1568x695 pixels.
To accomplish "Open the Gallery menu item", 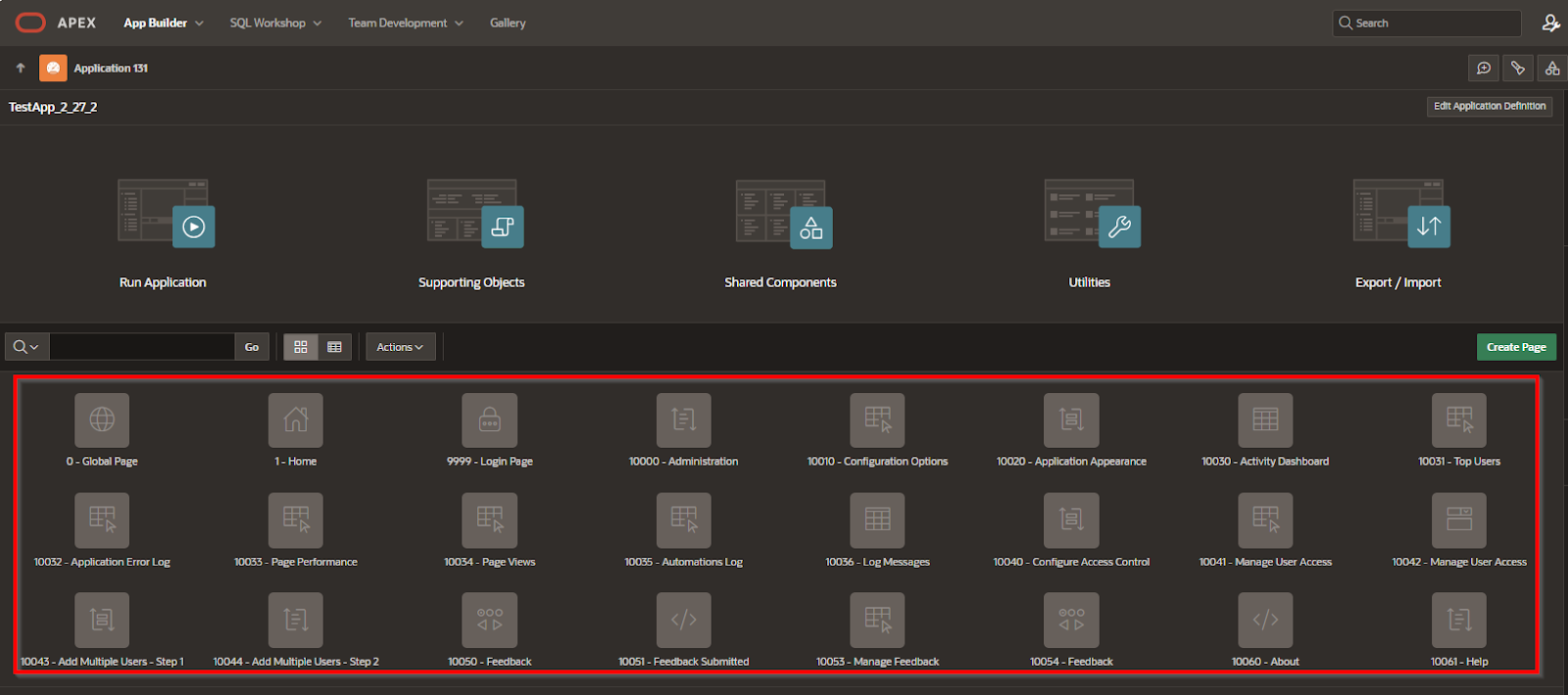I will [508, 23].
